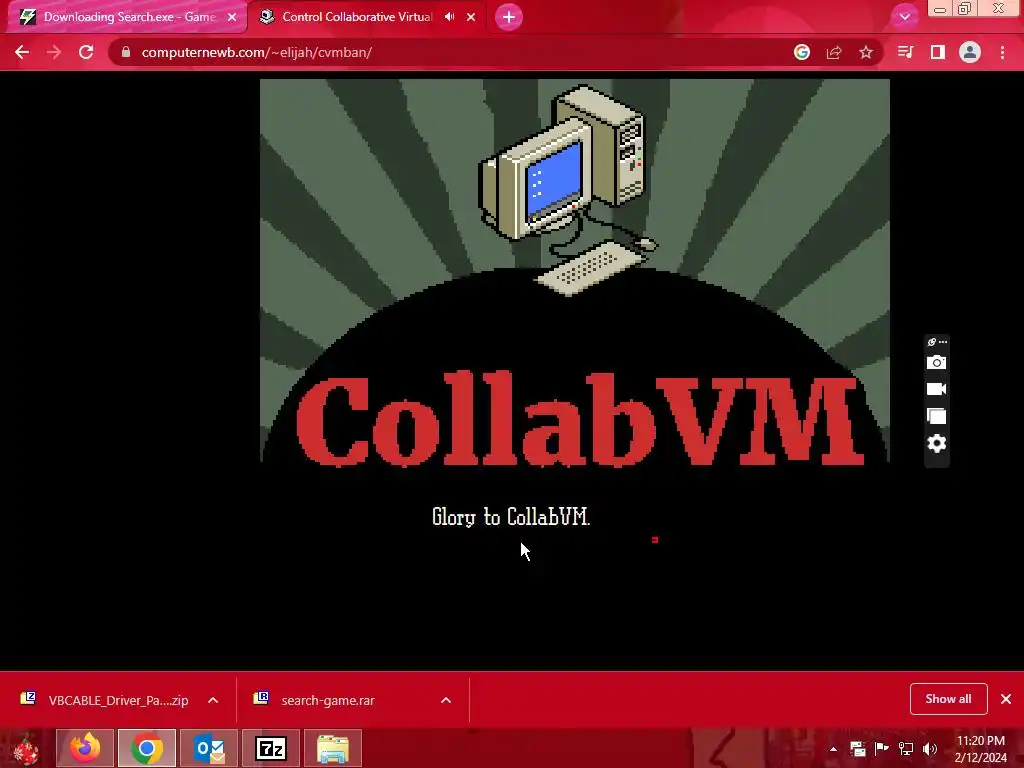Open the downloaded search-game.rar file

(327, 700)
